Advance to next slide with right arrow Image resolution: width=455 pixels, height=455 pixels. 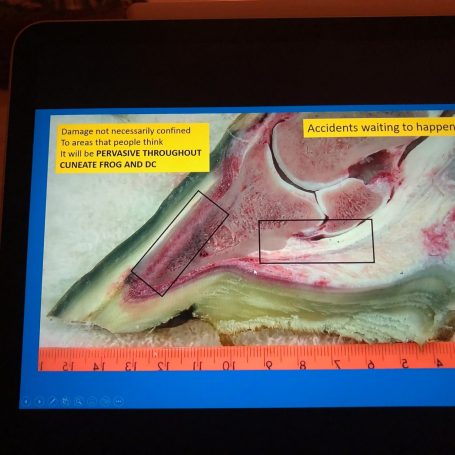point(39,401)
